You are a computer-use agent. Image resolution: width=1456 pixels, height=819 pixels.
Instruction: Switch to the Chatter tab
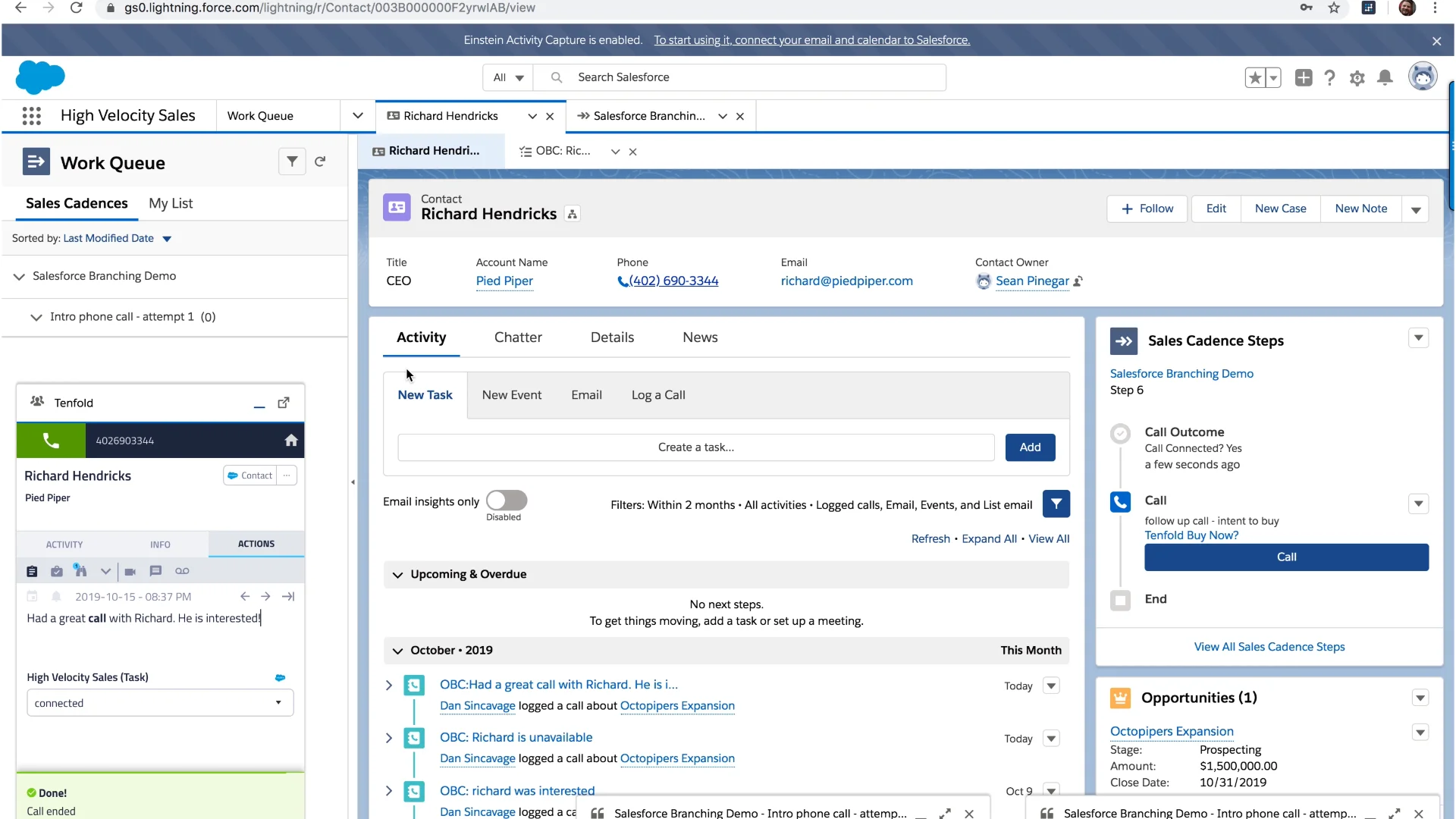tap(518, 337)
